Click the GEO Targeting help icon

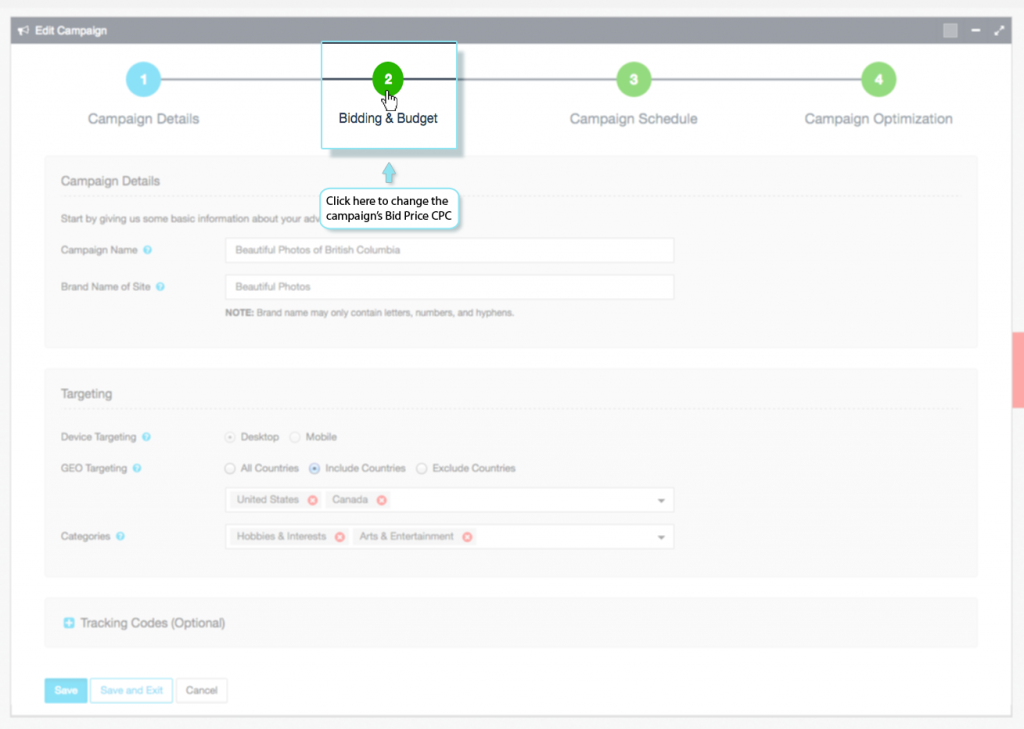137,468
